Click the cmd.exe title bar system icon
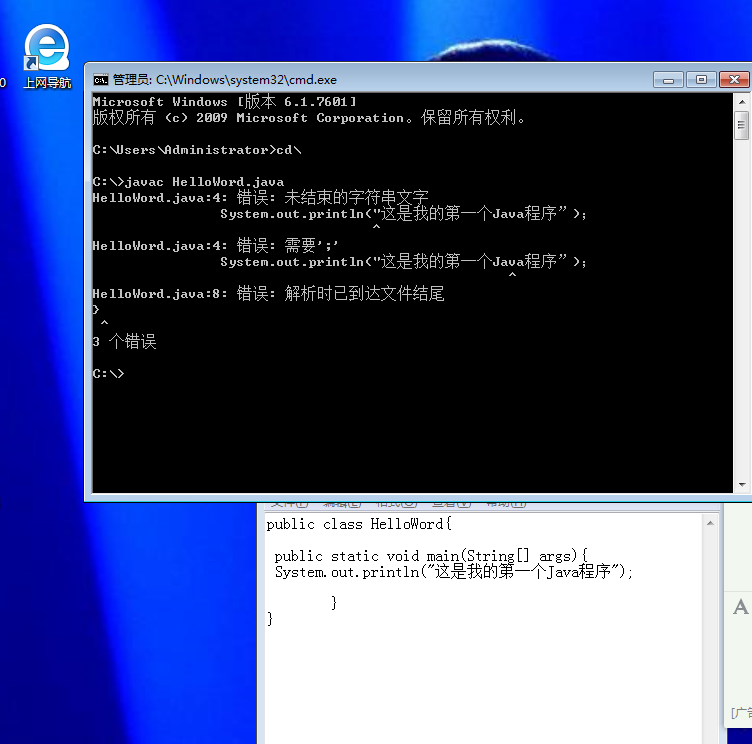This screenshot has height=744, width=752. point(101,80)
